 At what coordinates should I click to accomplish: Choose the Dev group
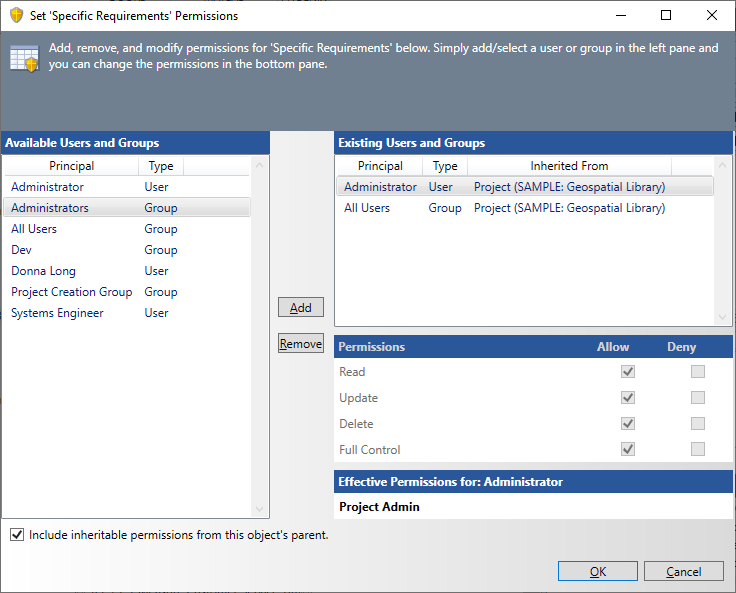coord(22,250)
